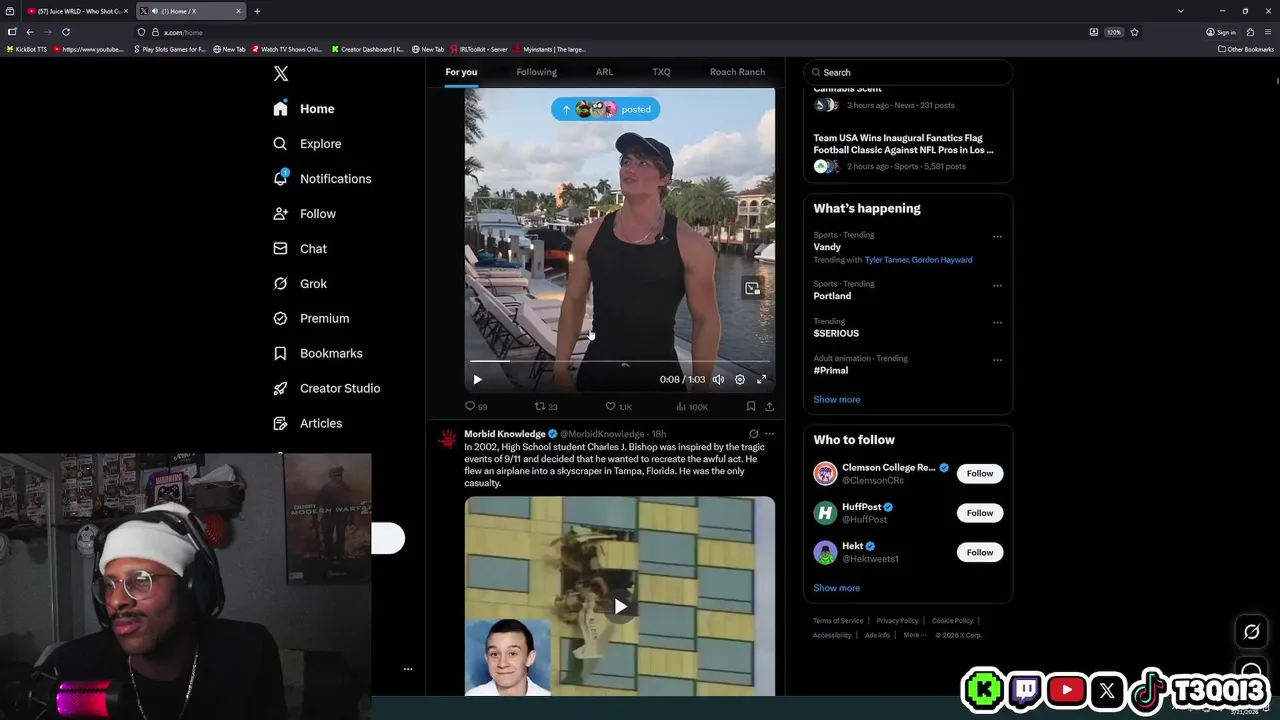Screen dimensions: 1280x720
Task: Click the new posts 'posted' pill
Action: tap(605, 109)
